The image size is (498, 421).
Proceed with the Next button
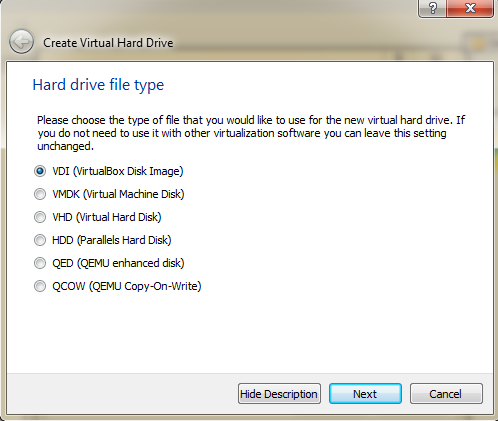pyautogui.click(x=365, y=394)
